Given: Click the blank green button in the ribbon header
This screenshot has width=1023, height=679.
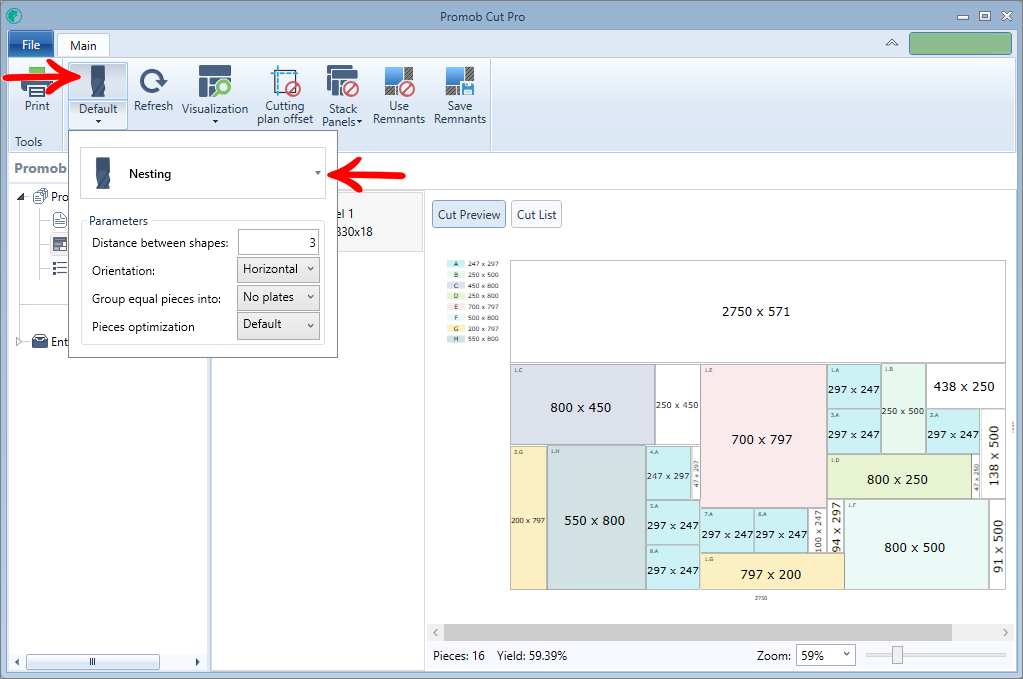Looking at the screenshot, I should 960,44.
